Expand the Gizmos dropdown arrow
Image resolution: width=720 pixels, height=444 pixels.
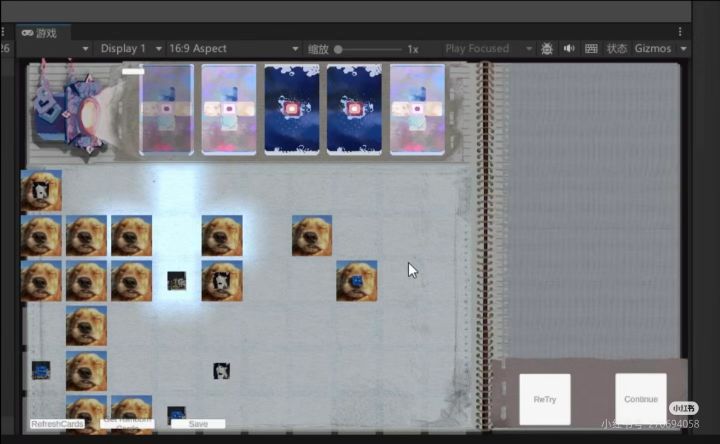coord(683,49)
